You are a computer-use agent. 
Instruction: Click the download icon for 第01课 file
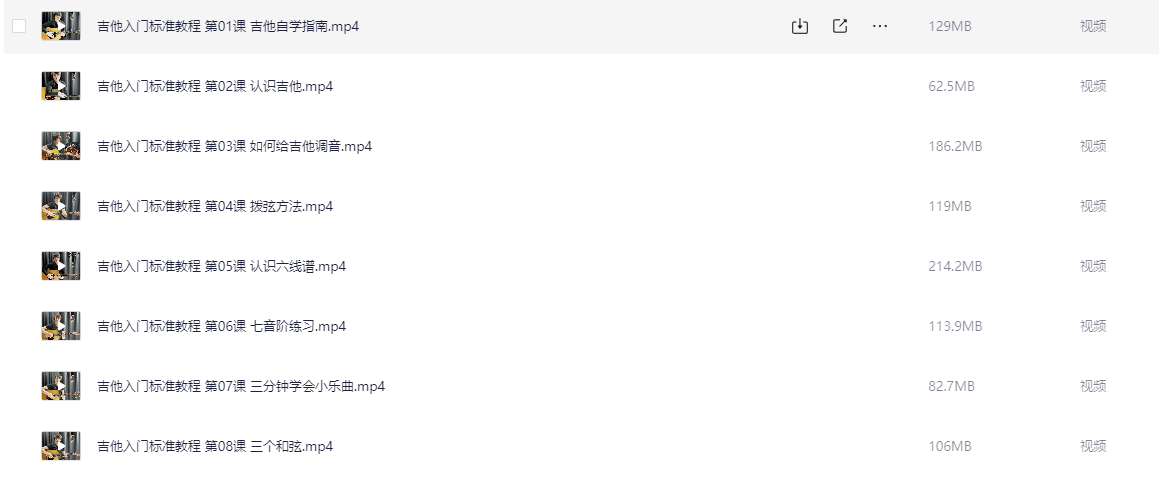tap(800, 27)
